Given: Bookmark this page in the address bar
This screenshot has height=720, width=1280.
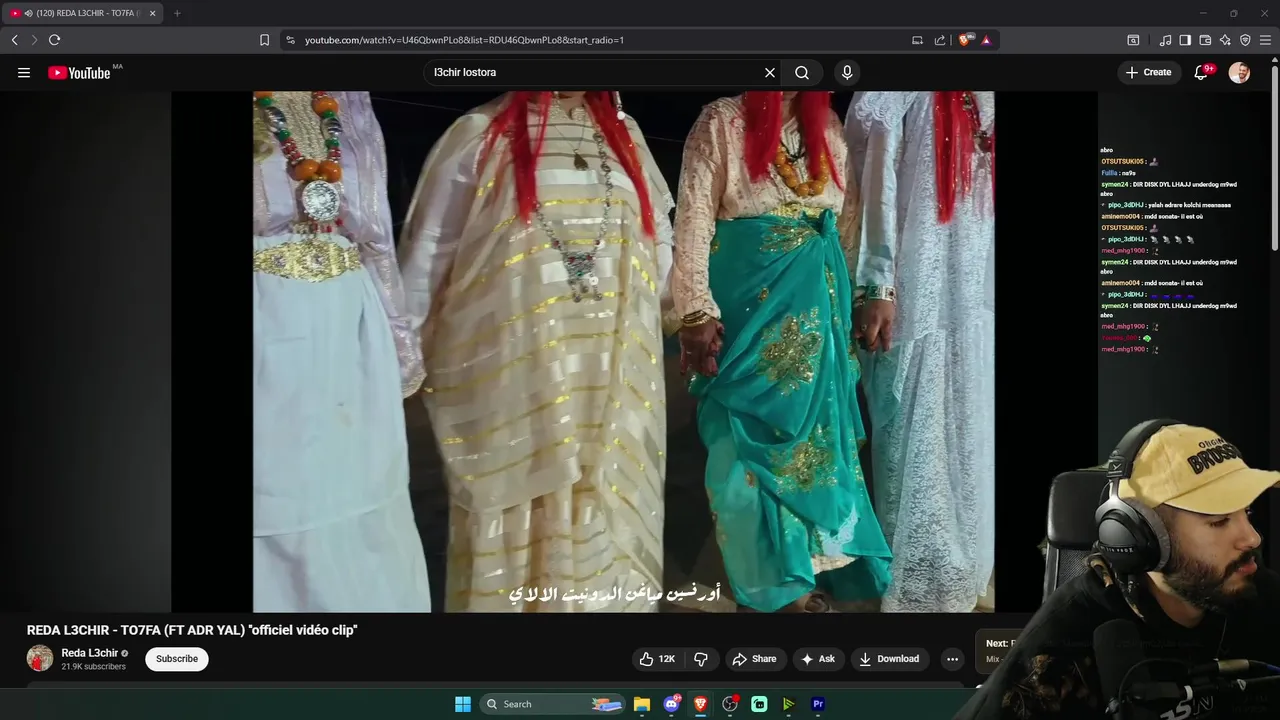Looking at the screenshot, I should [264, 40].
